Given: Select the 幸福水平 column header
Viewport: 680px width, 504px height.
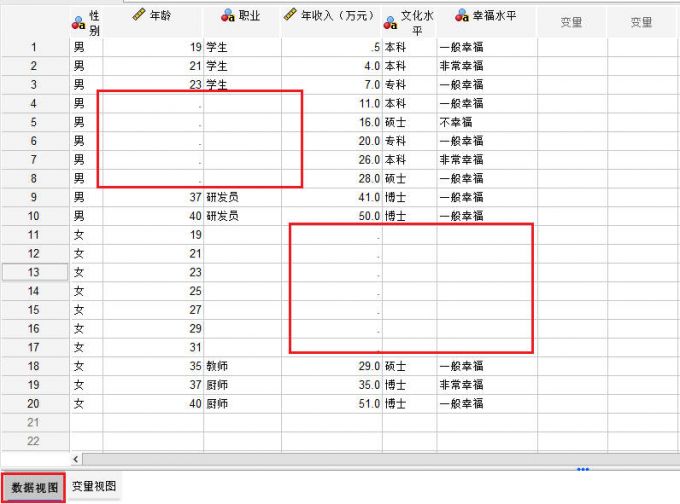Looking at the screenshot, I should [487, 20].
